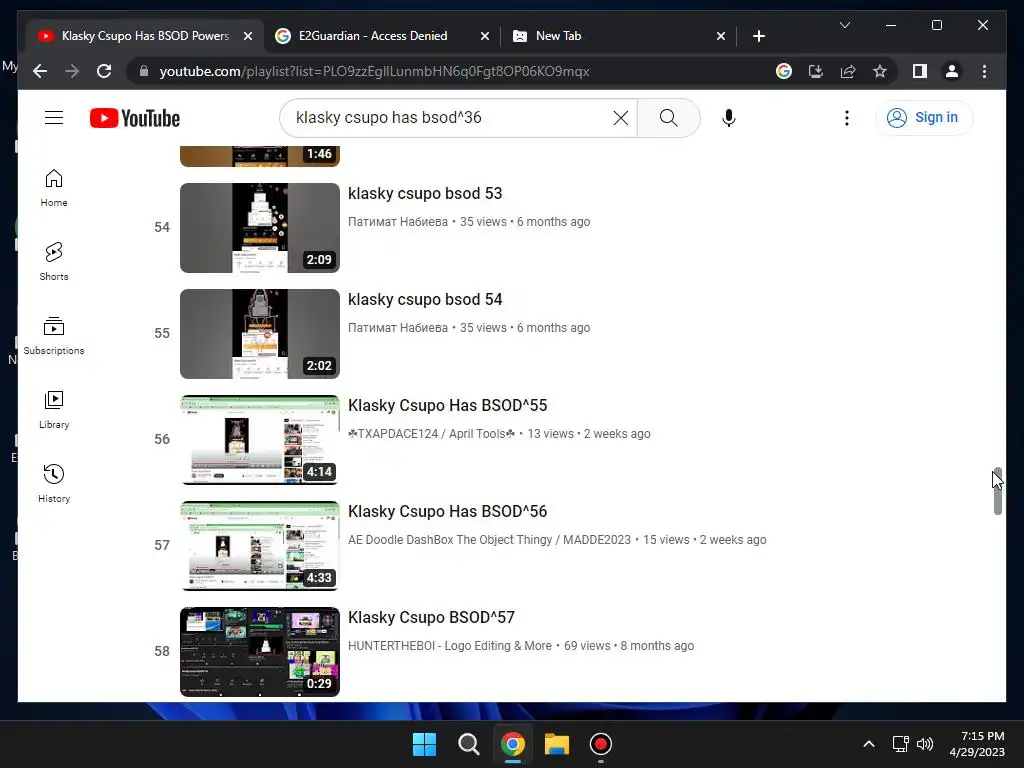The height and width of the screenshot is (768, 1024).
Task: Open Shorts in the sidebar
Action: pyautogui.click(x=54, y=262)
